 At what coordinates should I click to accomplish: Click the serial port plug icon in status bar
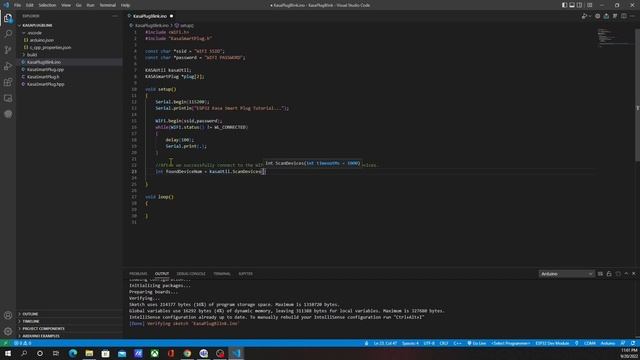click(x=576, y=343)
